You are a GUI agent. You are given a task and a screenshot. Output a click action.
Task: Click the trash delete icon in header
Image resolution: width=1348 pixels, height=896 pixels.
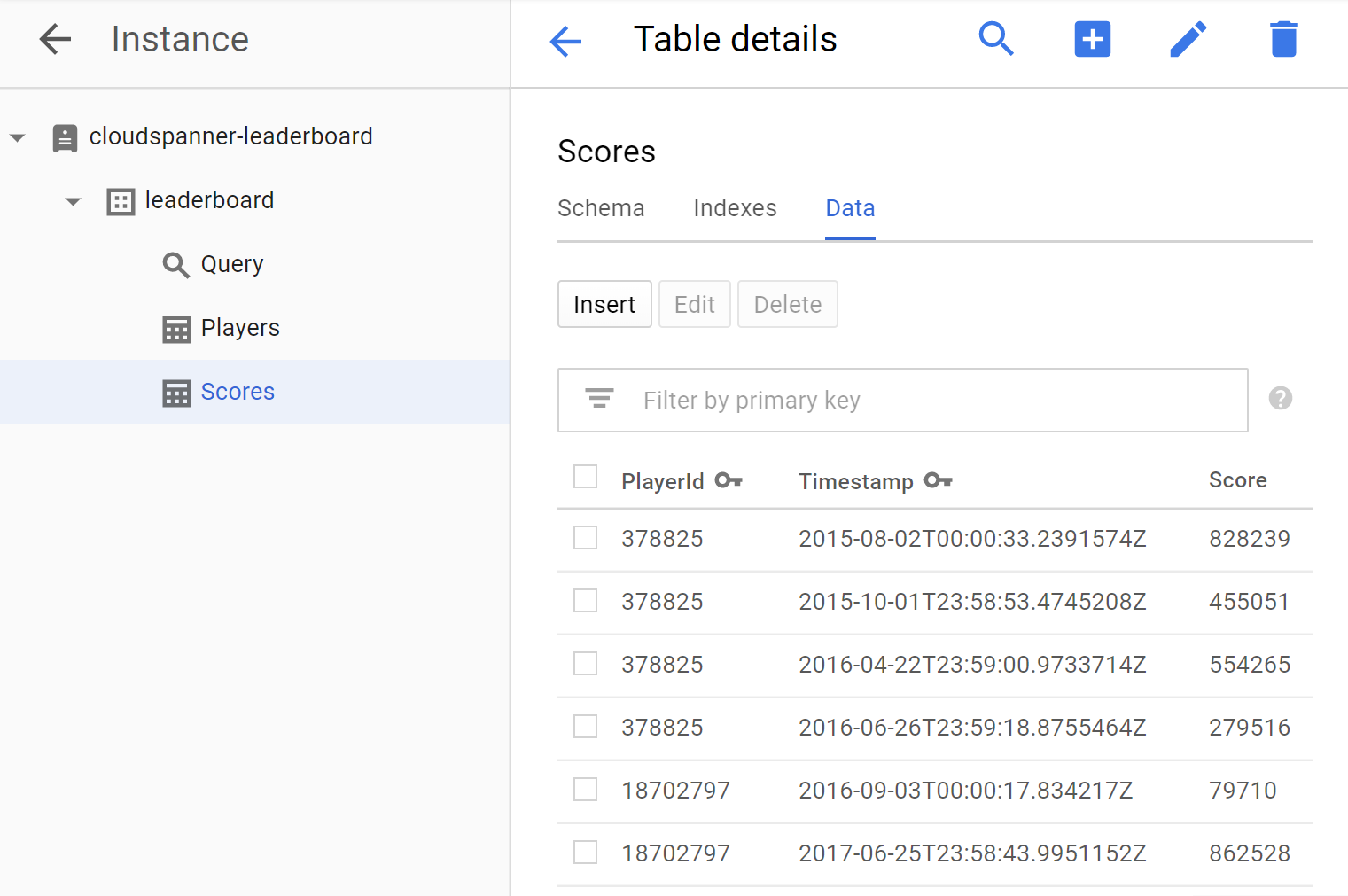[x=1283, y=40]
